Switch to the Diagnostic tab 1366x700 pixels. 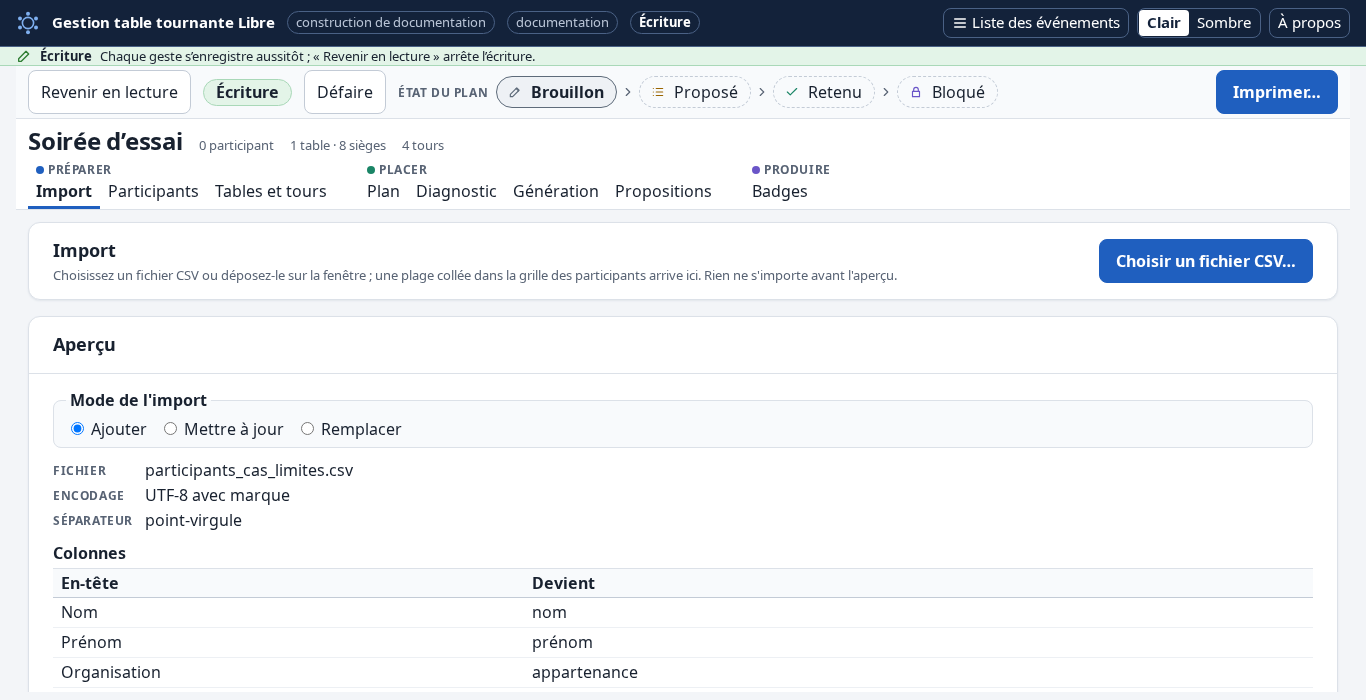(x=456, y=191)
